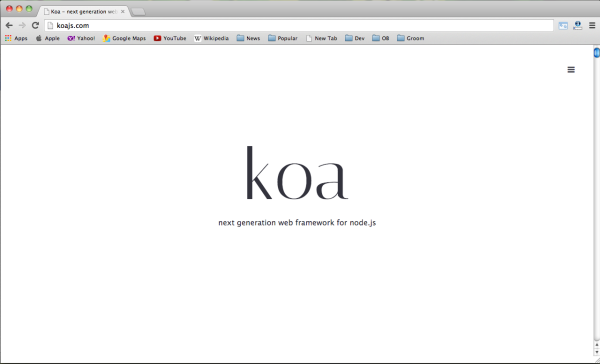
Task: Expand the Dev bookmarks folder
Action: (x=355, y=38)
